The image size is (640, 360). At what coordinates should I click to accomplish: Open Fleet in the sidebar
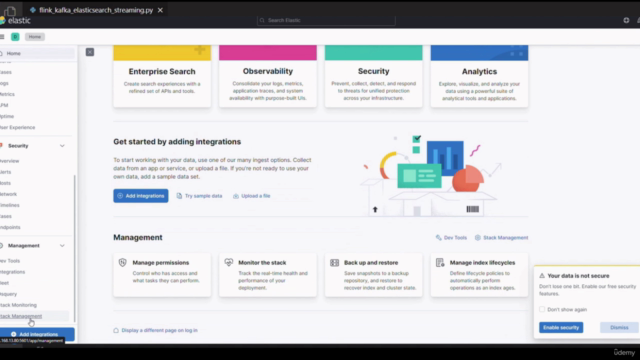pyautogui.click(x=4, y=283)
